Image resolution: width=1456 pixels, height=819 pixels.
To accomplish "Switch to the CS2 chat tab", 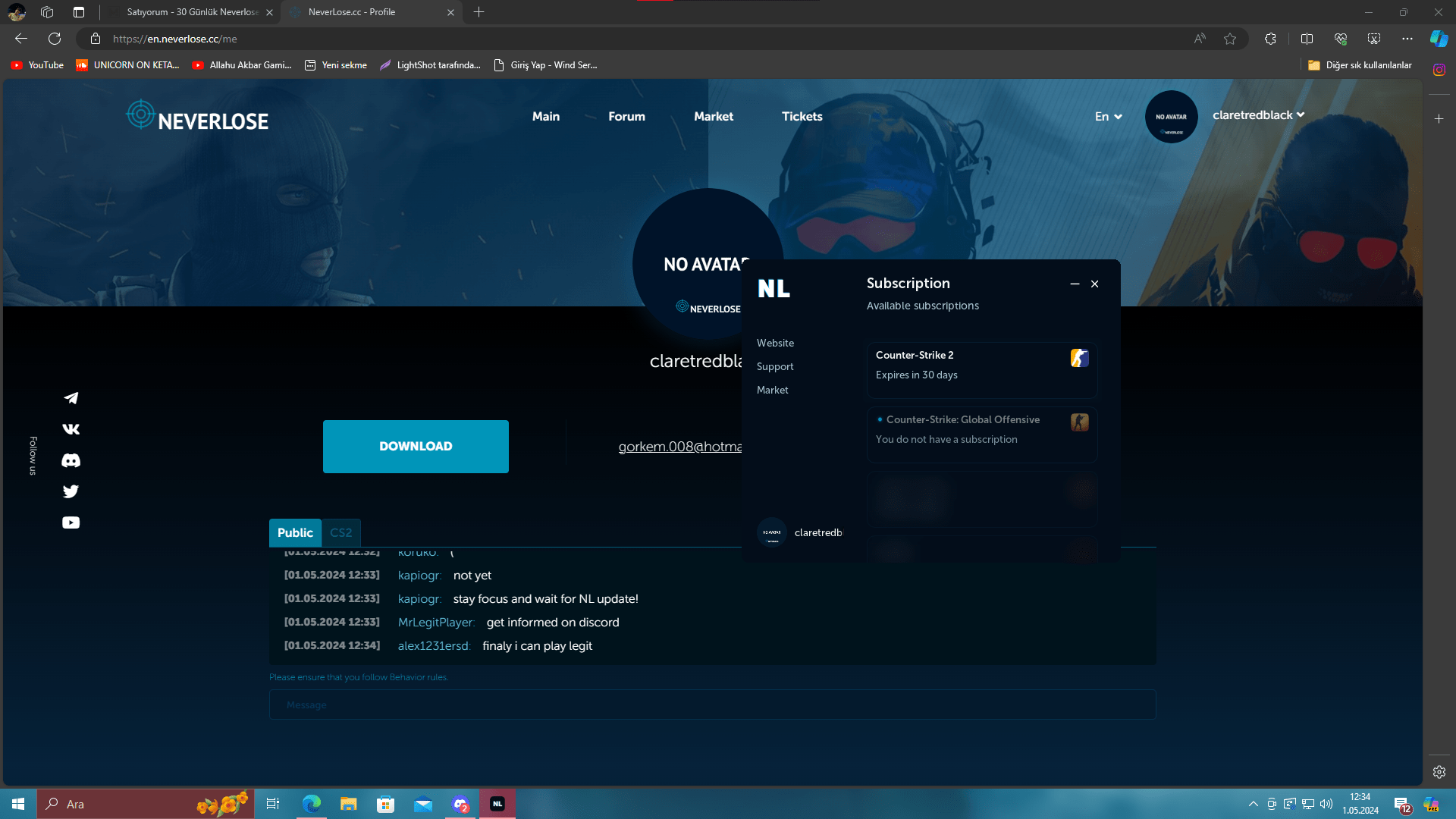I will 340,532.
